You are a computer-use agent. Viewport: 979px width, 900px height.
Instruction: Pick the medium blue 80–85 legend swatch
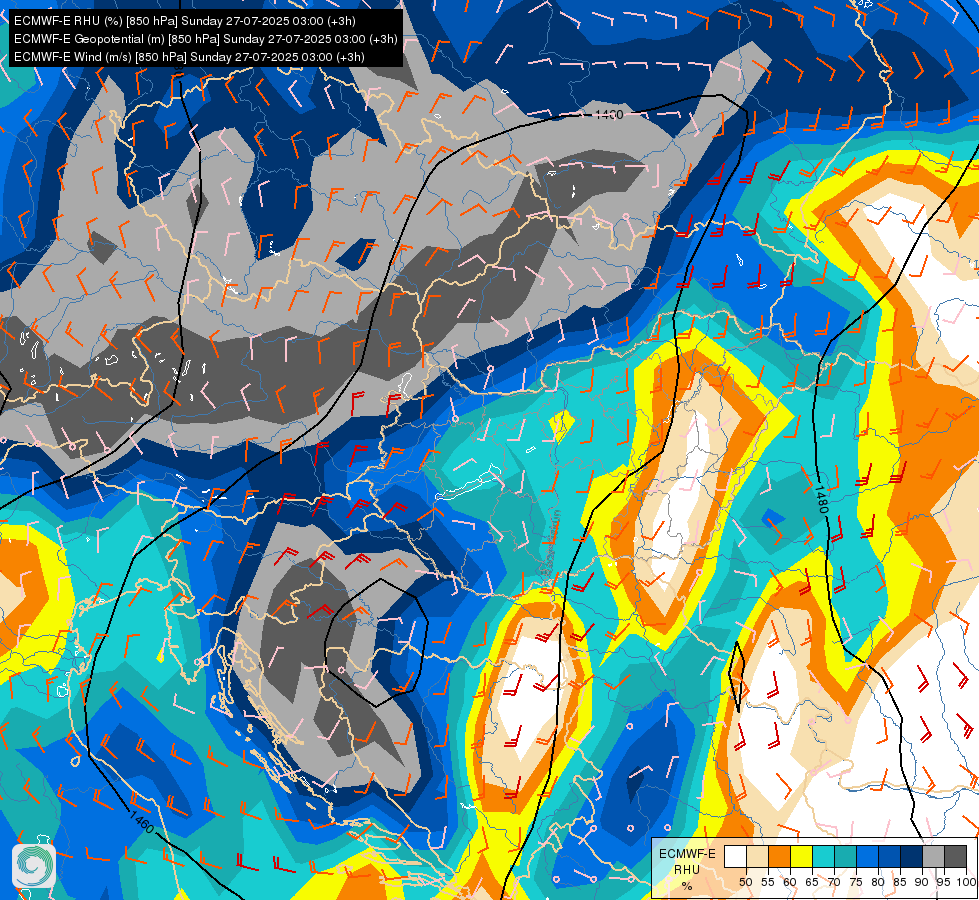[x=889, y=856]
